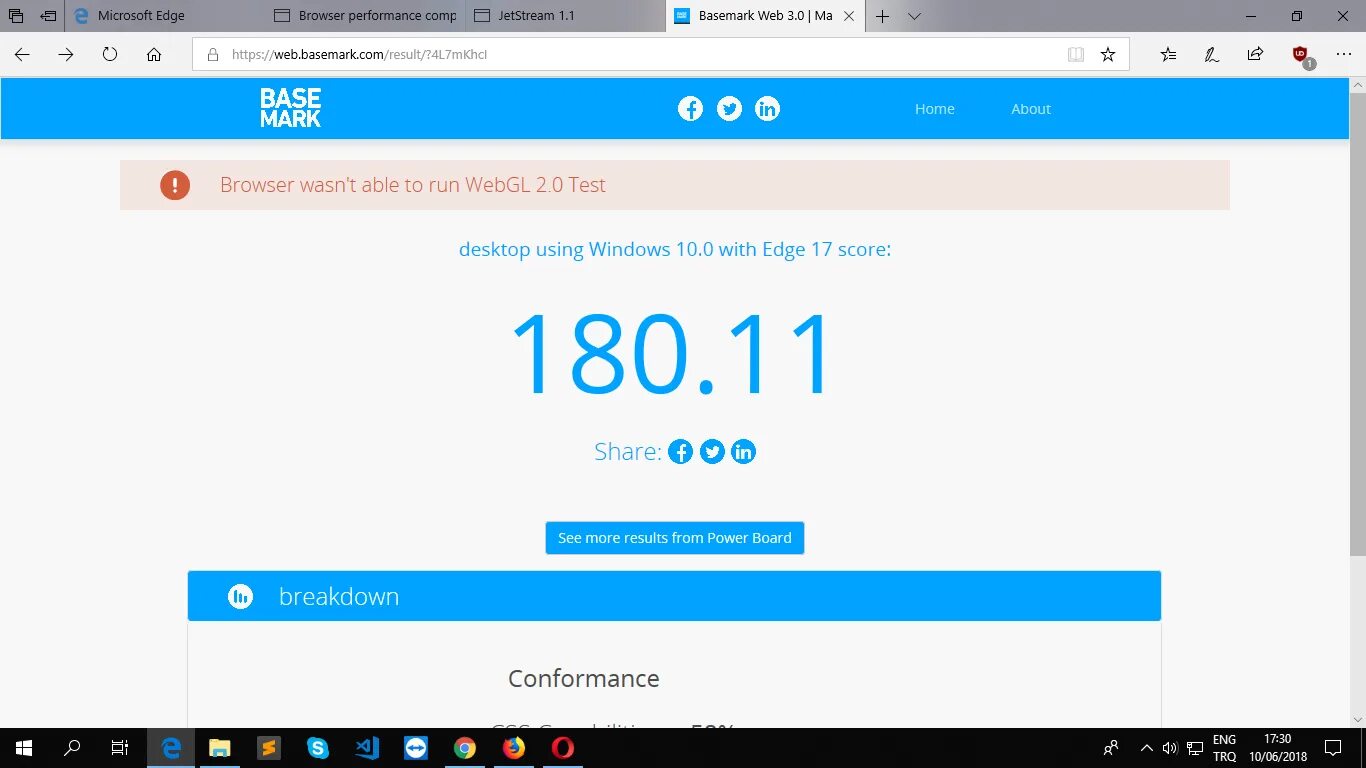The height and width of the screenshot is (768, 1366).
Task: Click the breakdown chart icon
Action: pyautogui.click(x=240, y=597)
